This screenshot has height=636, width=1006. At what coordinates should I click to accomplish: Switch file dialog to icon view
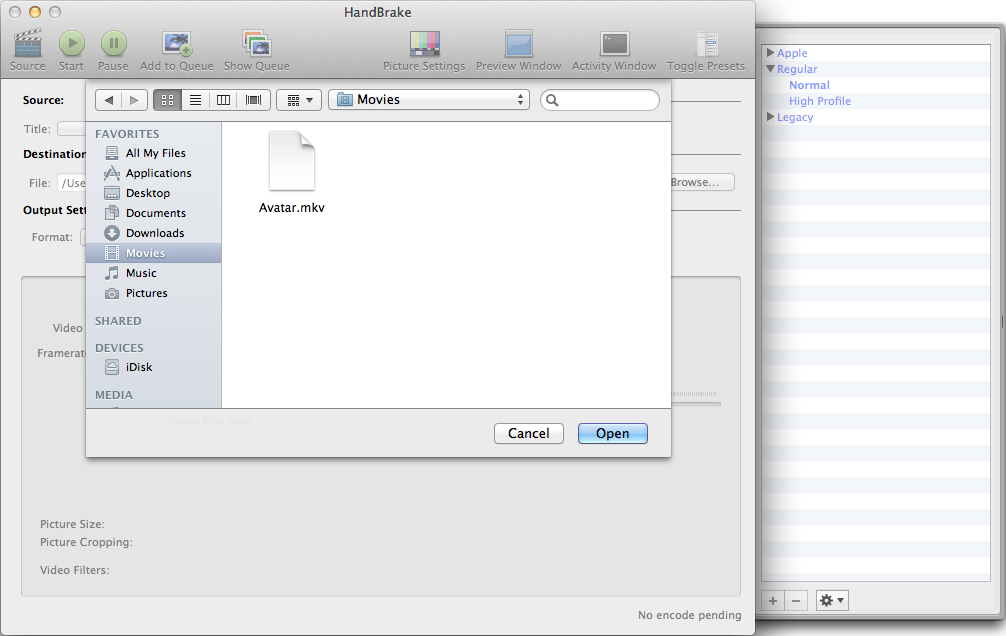(167, 100)
